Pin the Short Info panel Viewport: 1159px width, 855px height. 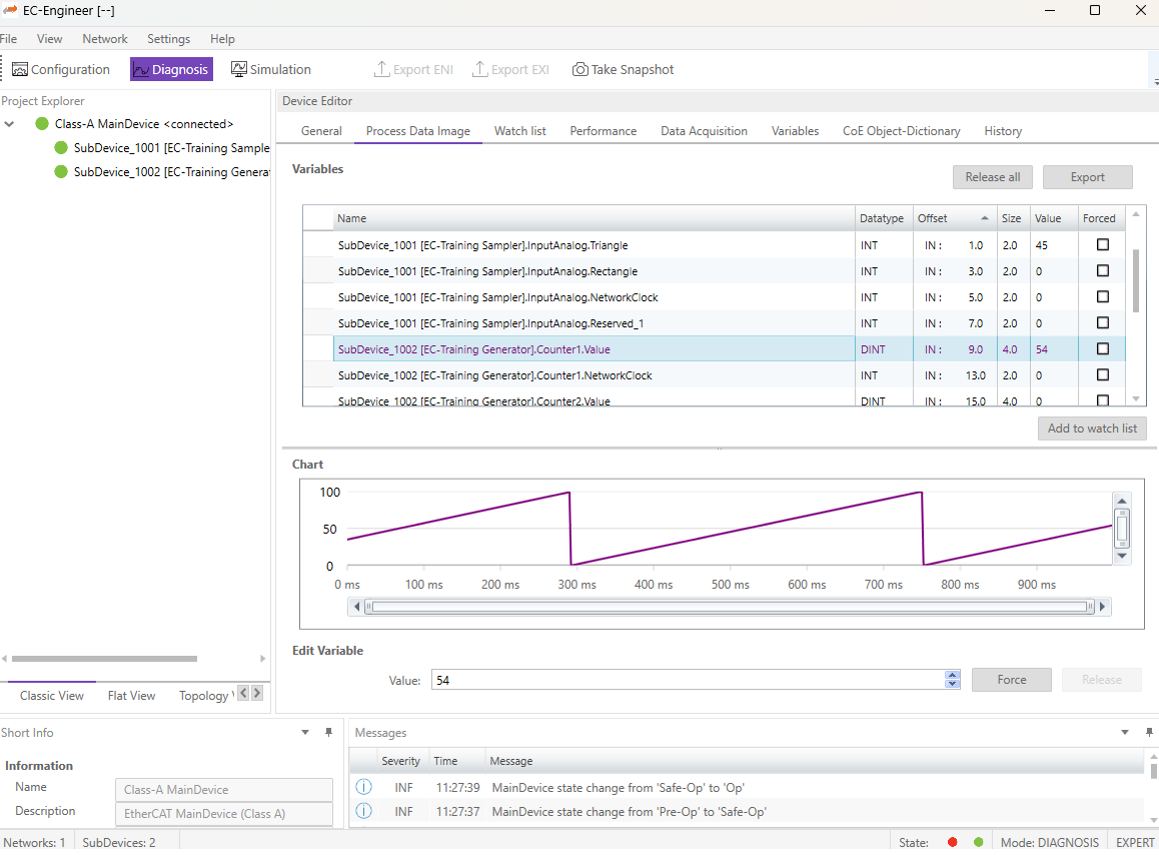328,733
